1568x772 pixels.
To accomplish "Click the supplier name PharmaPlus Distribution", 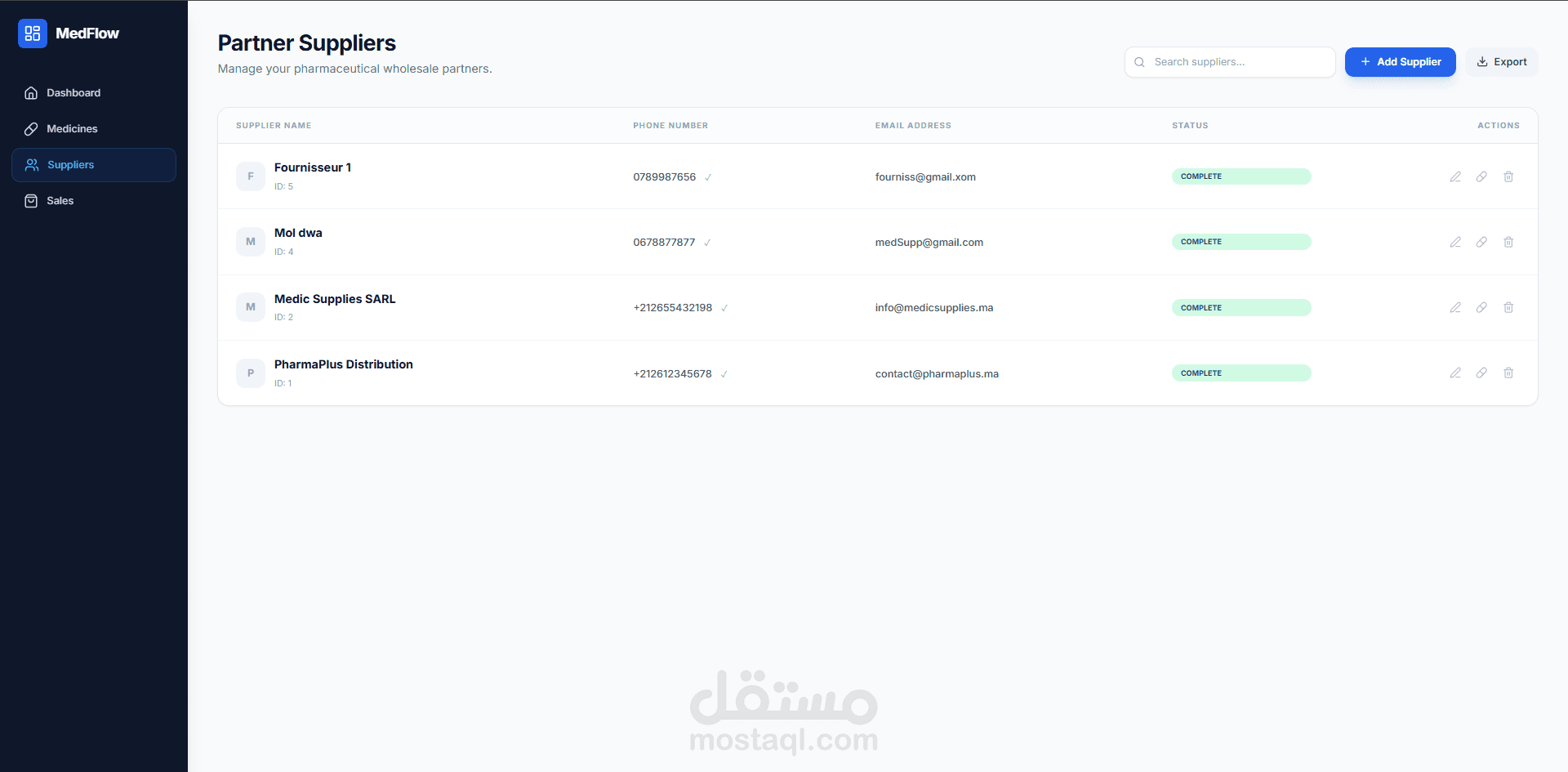I will click(x=344, y=364).
